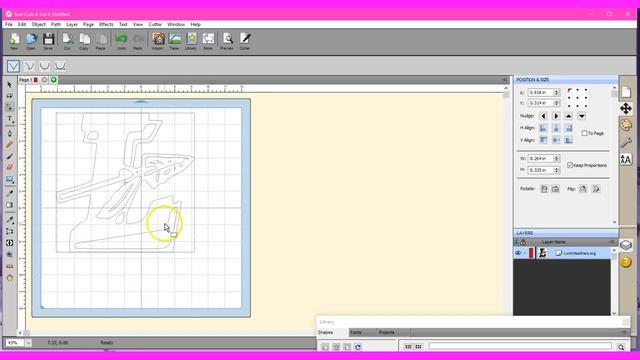The height and width of the screenshot is (360, 640).
Task: Toggle visibility eye of the svg layer
Action: [518, 253]
